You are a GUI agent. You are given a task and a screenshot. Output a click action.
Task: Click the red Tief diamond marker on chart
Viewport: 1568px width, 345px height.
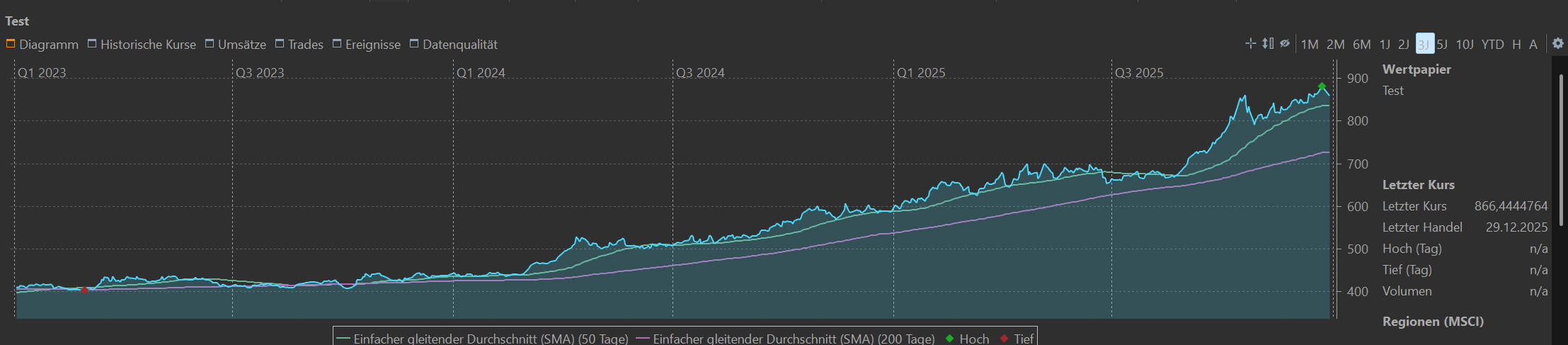(x=84, y=290)
